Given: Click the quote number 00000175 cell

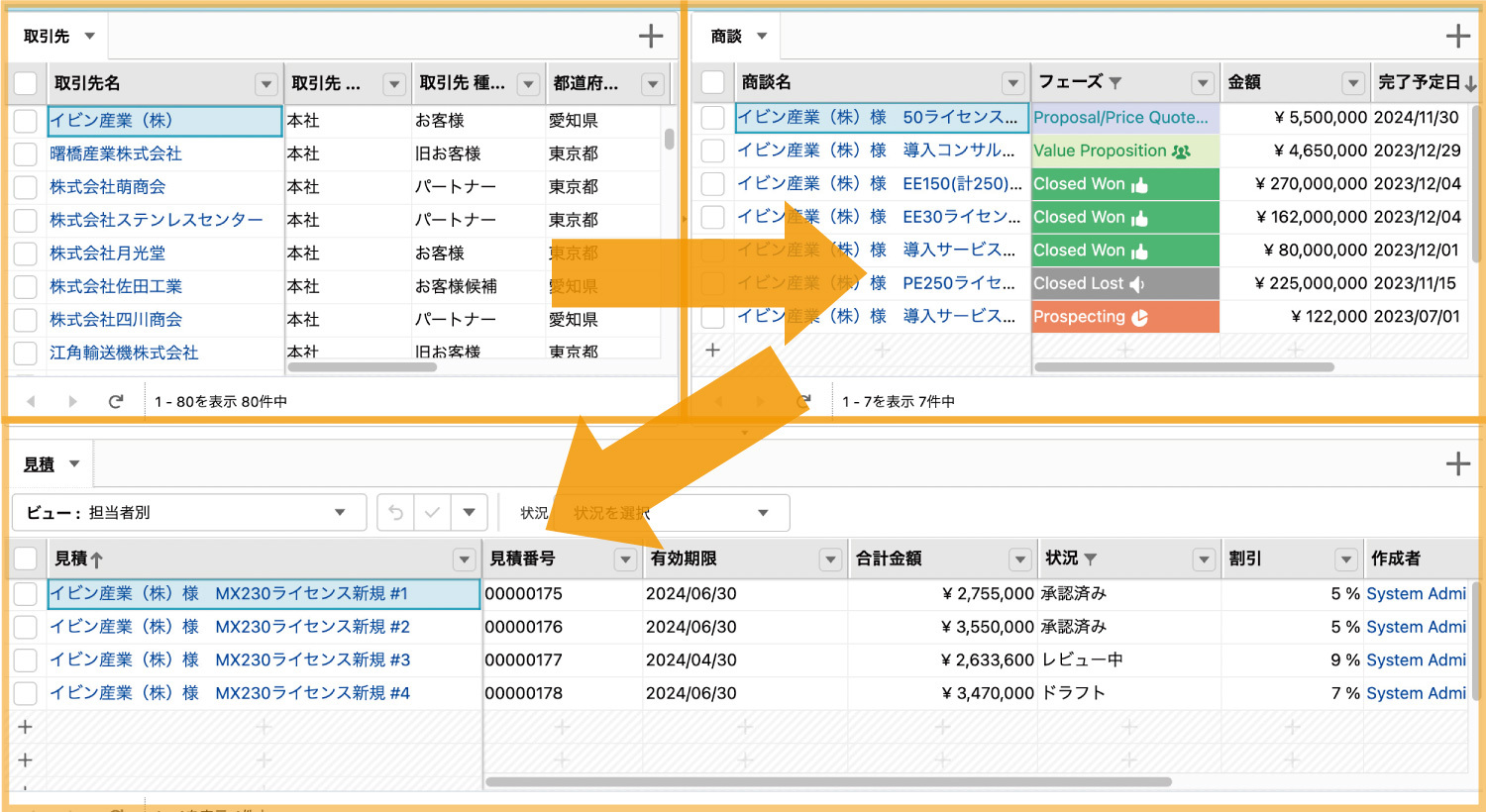Looking at the screenshot, I should pos(563,594).
